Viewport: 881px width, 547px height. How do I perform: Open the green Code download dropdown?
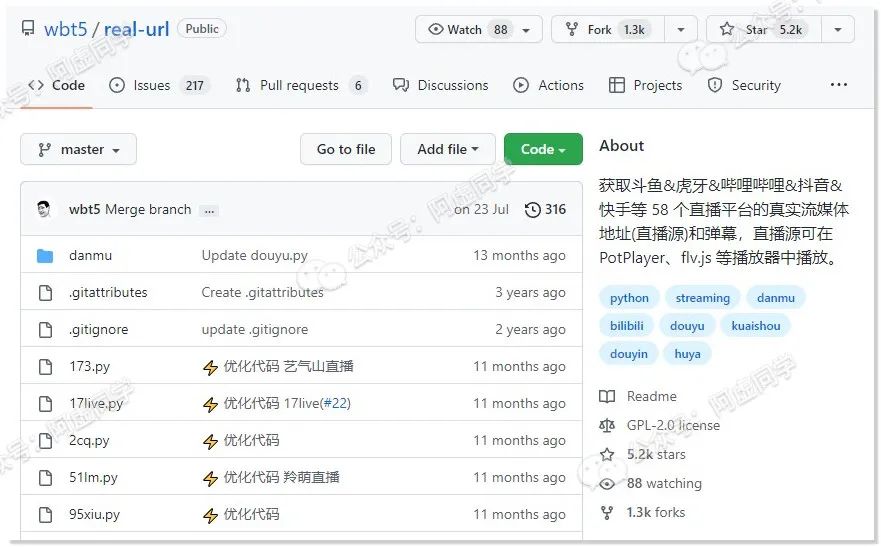coord(543,149)
